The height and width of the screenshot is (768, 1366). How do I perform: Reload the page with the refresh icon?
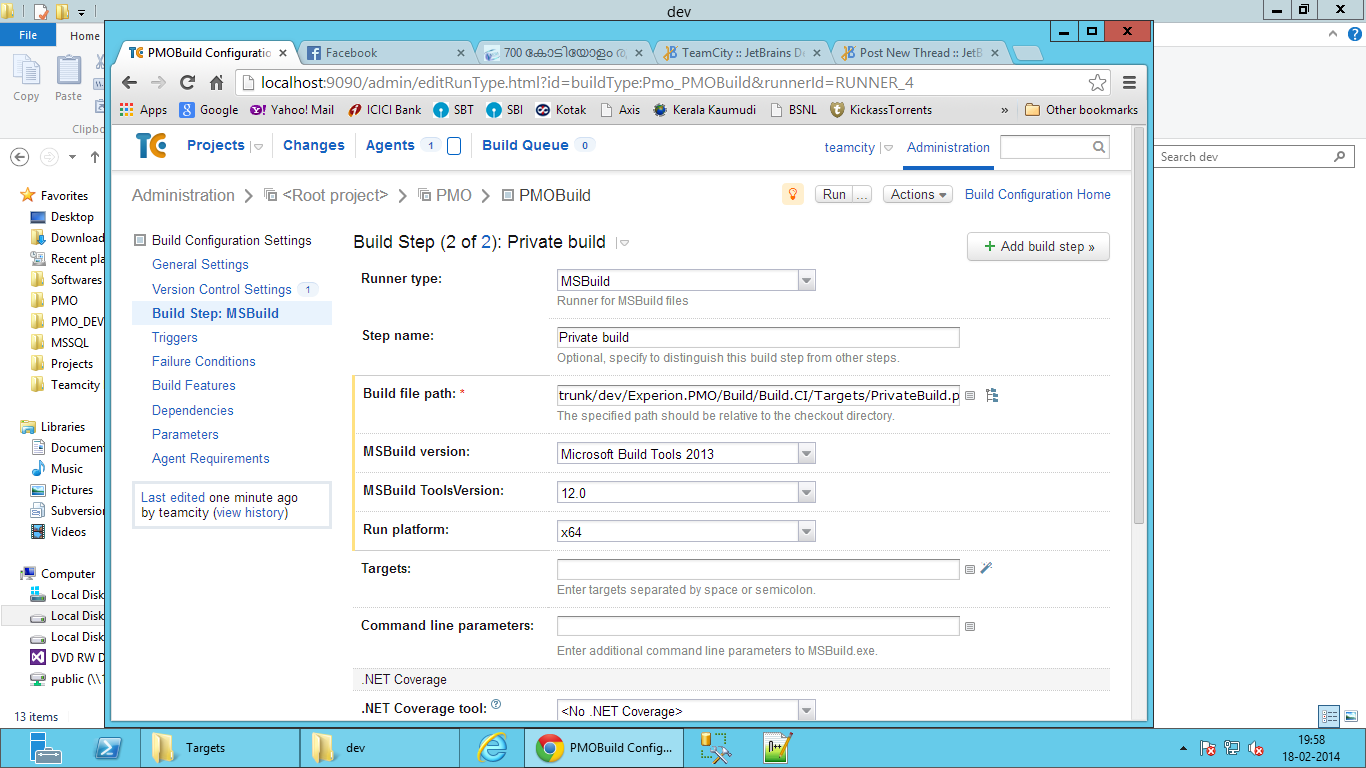click(187, 82)
